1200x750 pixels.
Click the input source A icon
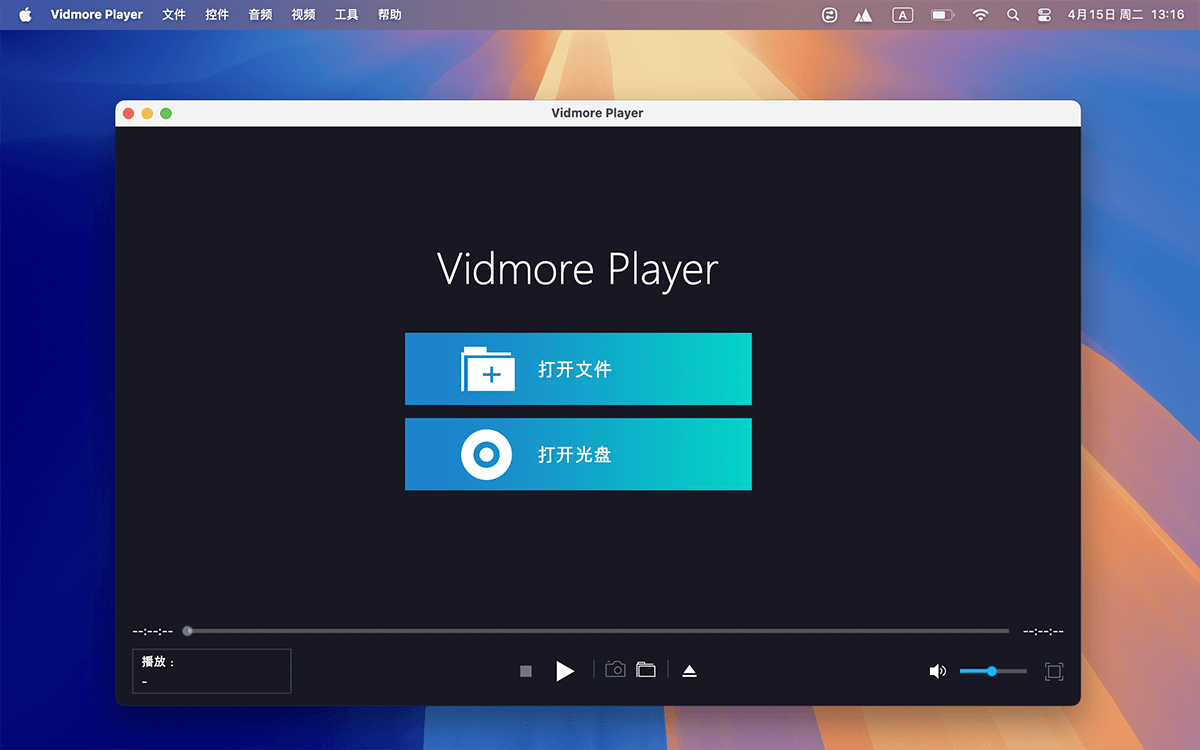[x=903, y=15]
